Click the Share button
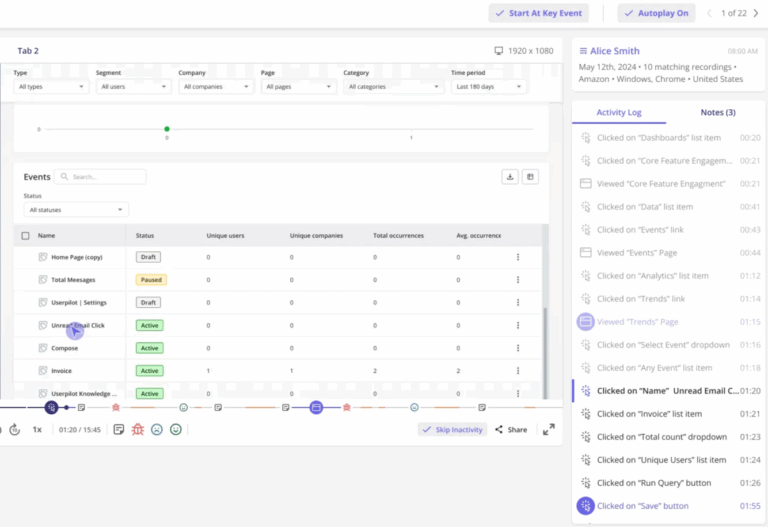This screenshot has width=768, height=527. pyautogui.click(x=511, y=430)
